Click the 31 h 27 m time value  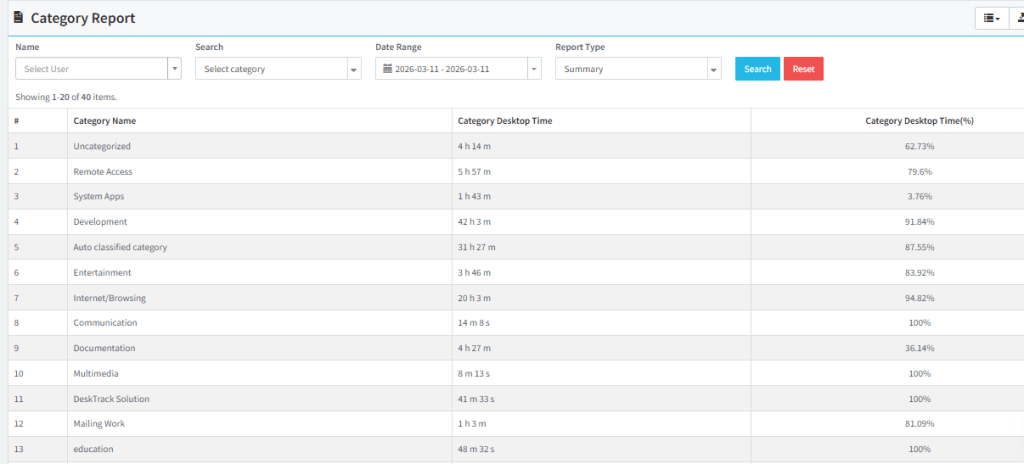[x=477, y=247]
